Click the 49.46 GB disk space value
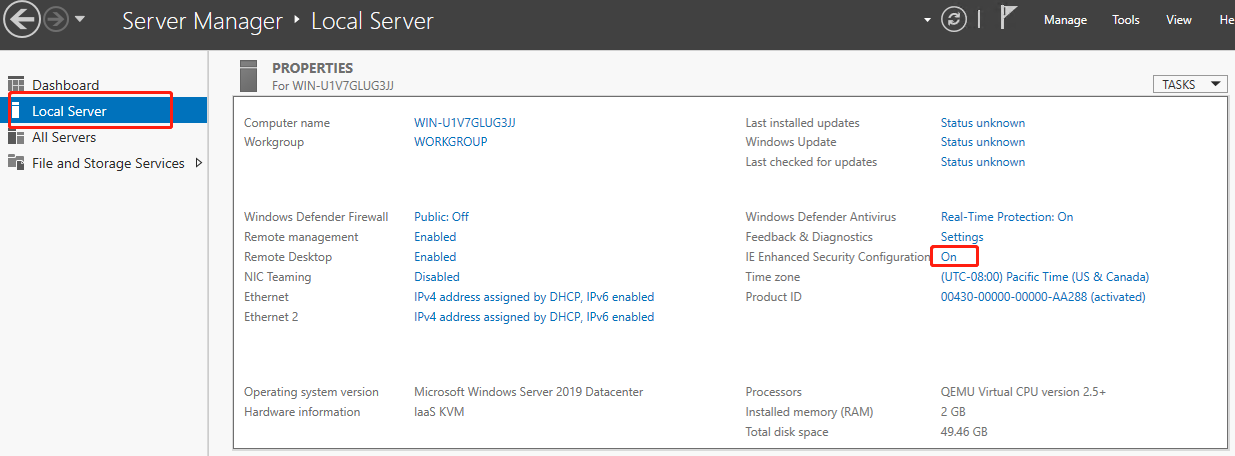The image size is (1235, 456). click(x=964, y=432)
